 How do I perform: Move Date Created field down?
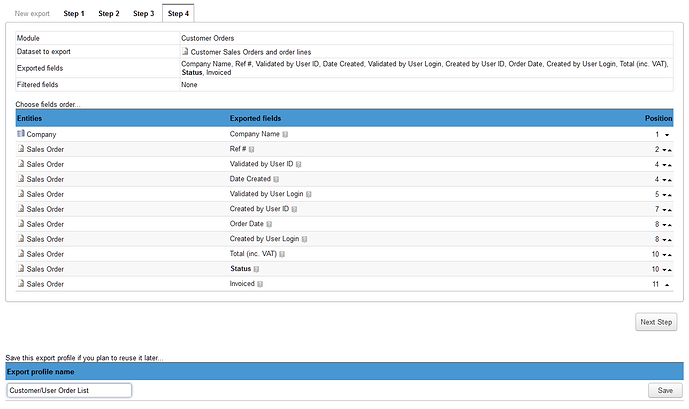[x=665, y=180]
